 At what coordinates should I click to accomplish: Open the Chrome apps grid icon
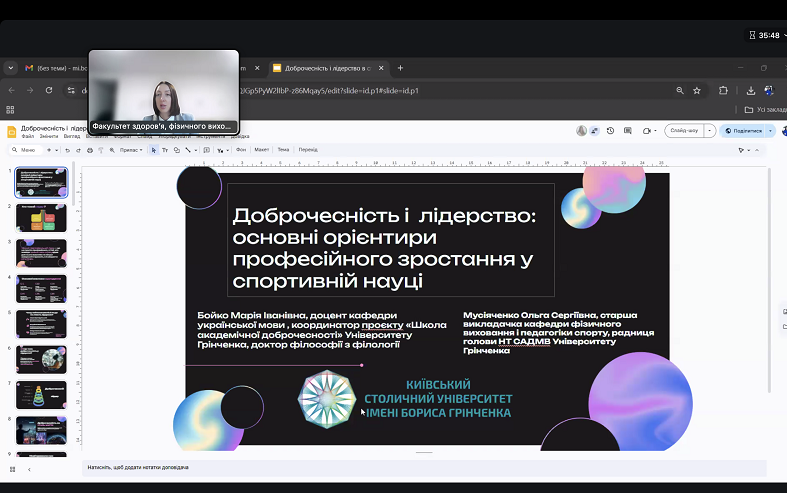(10, 109)
